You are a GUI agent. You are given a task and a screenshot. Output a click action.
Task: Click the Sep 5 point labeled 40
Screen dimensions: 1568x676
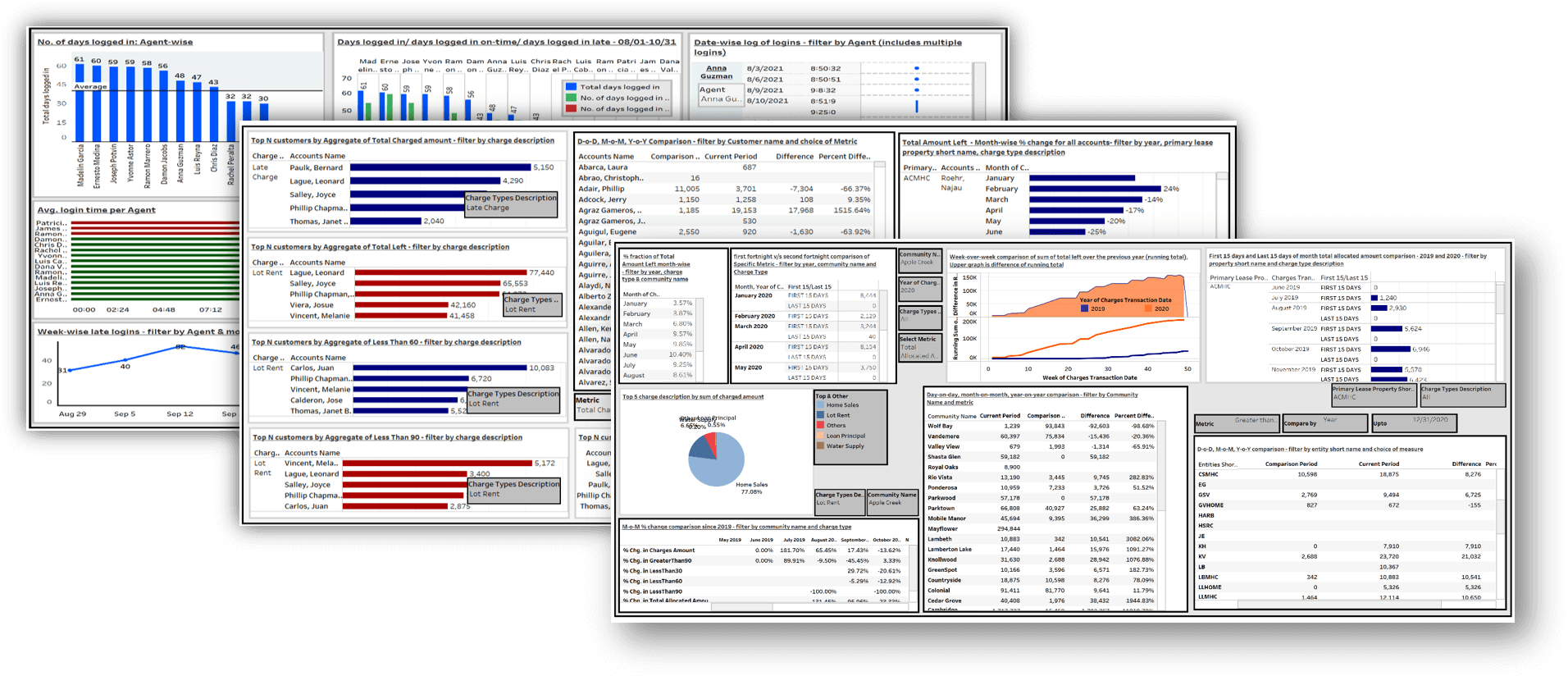coord(125,360)
